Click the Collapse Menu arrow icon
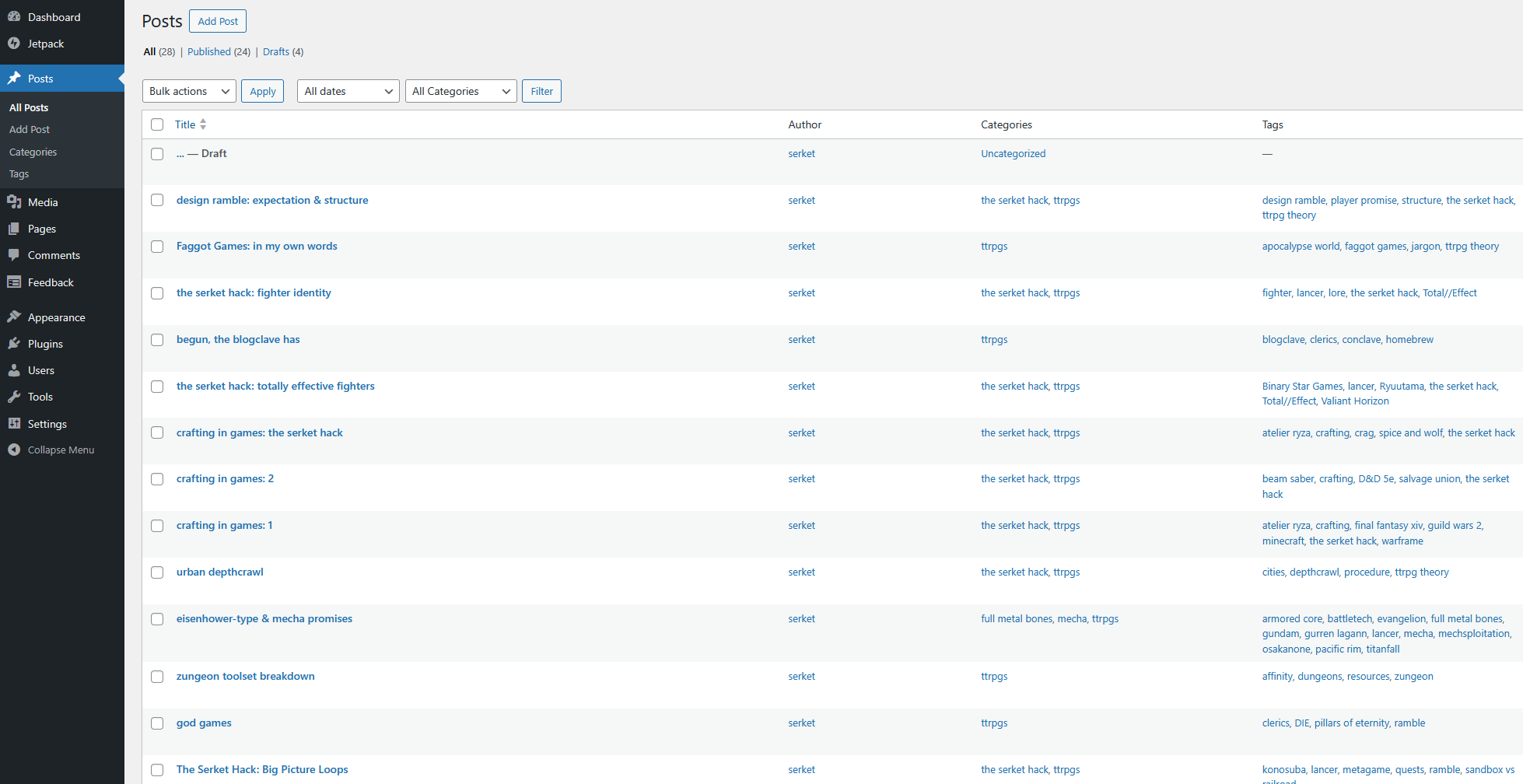 (14, 450)
